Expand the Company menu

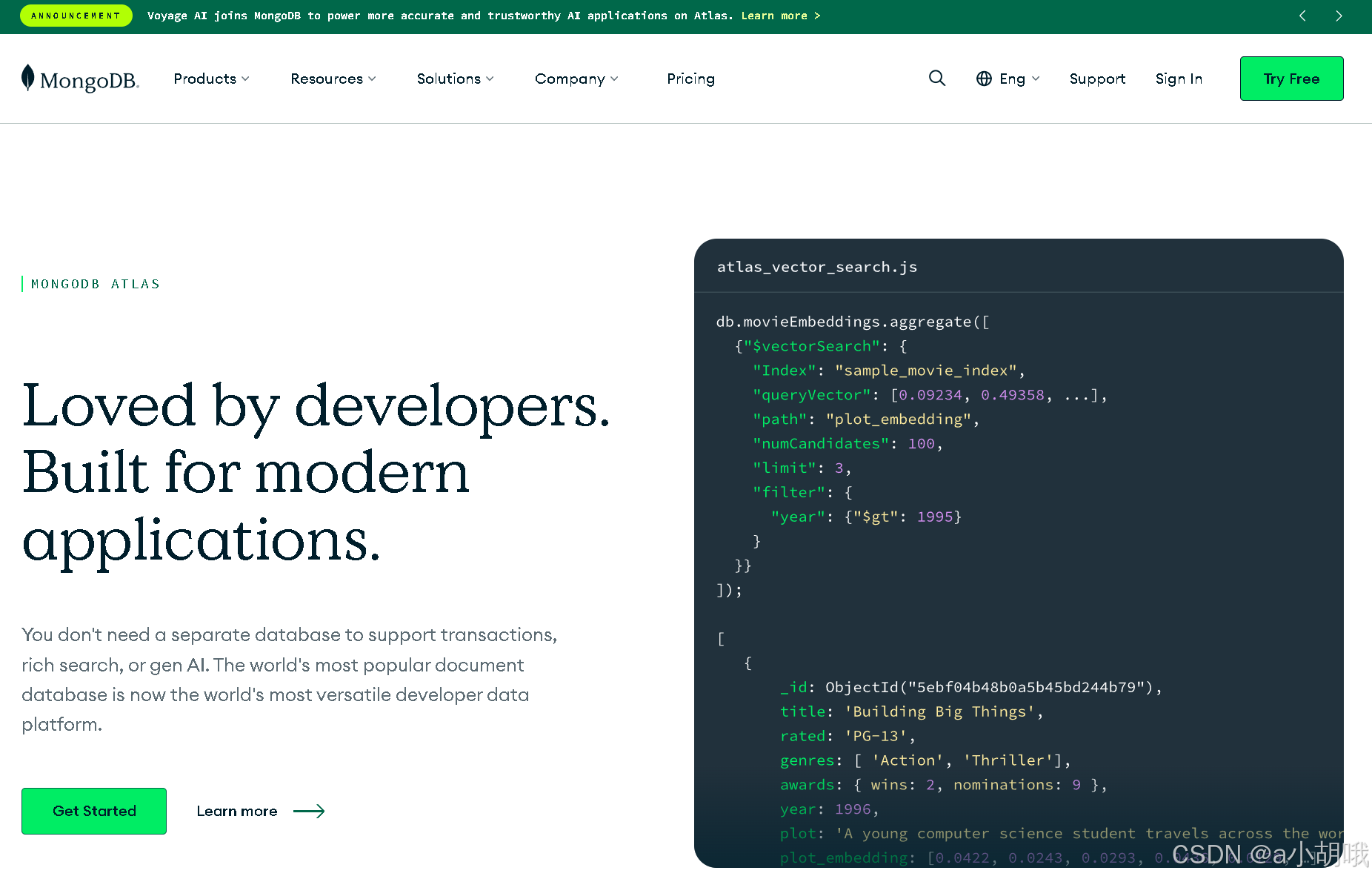576,79
